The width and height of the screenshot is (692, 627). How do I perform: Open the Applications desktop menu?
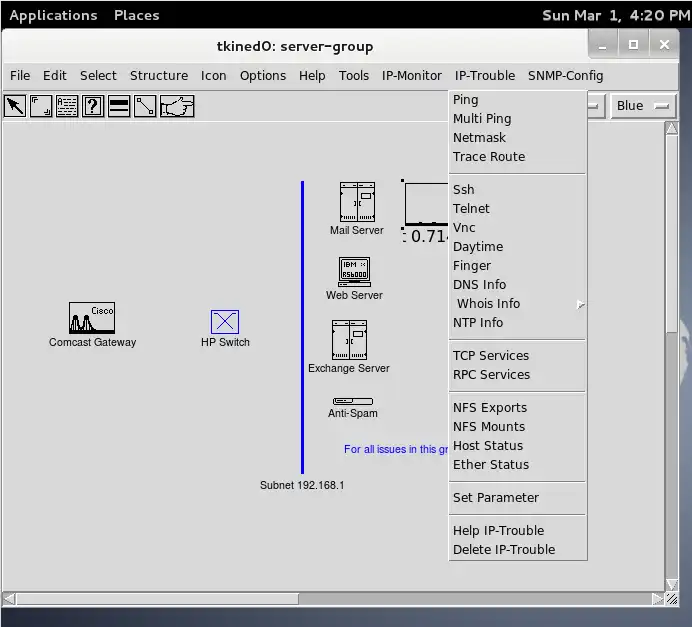53,15
